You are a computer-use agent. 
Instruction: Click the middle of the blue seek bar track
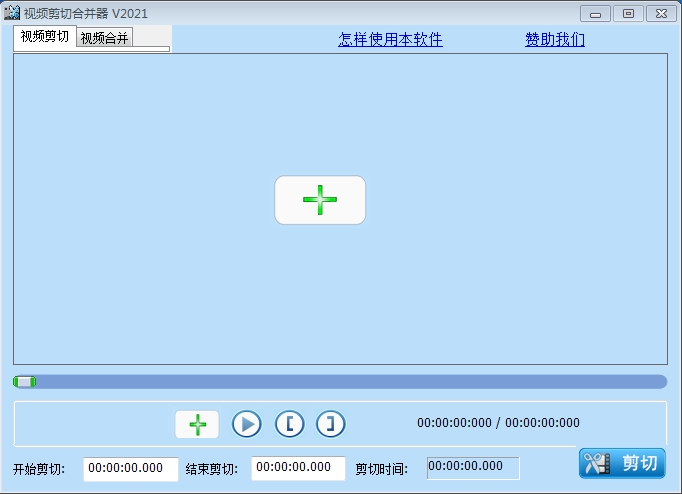click(340, 381)
